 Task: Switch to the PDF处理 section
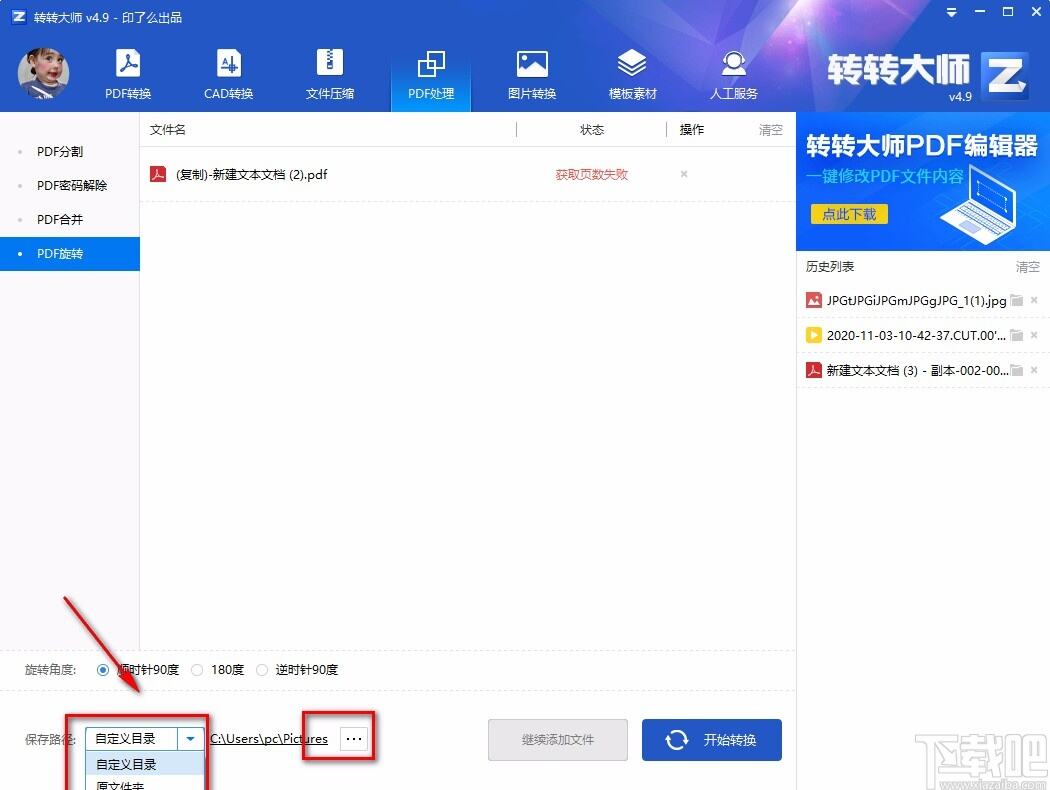point(431,74)
